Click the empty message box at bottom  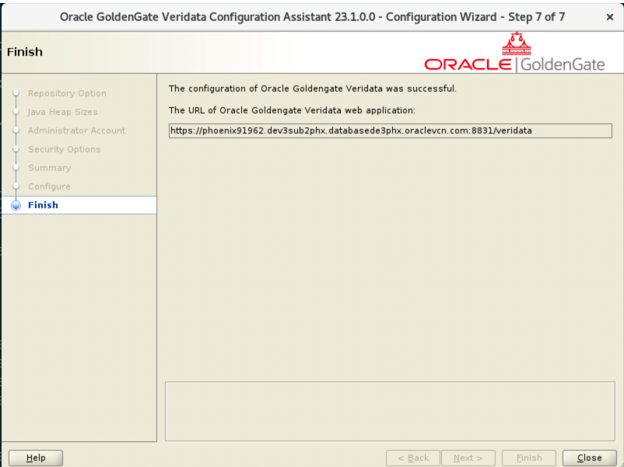pyautogui.click(x=390, y=411)
